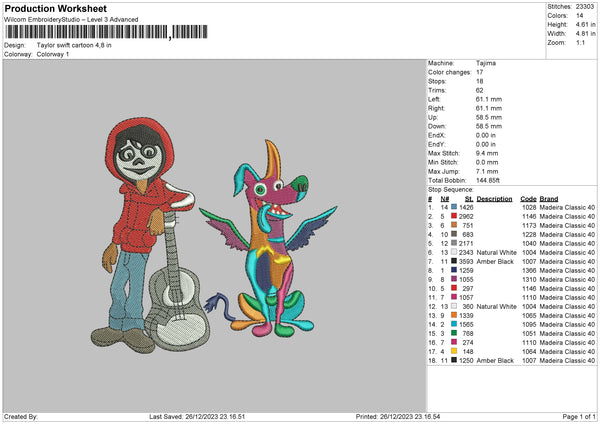Click the width value '4.81 in'
Screen dimensions: 600x424
pos(585,34)
